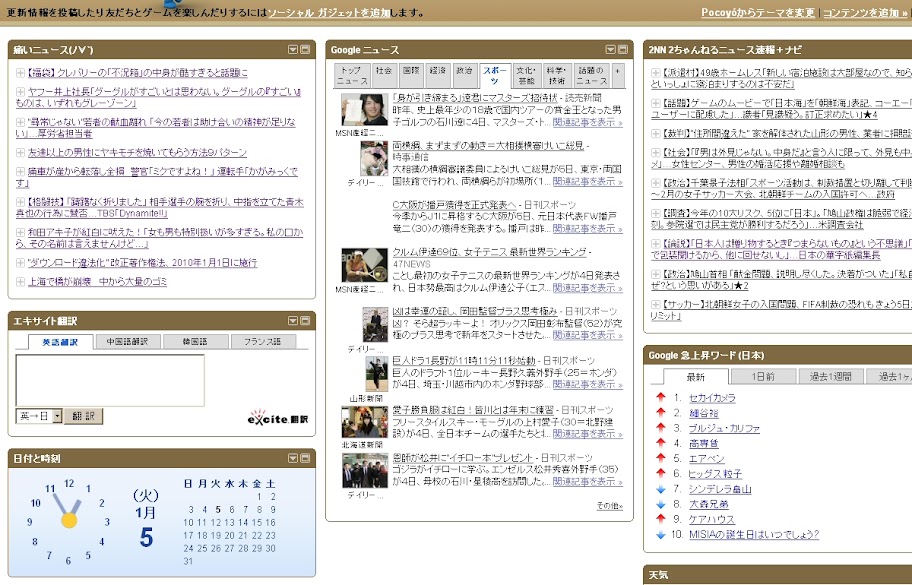Expand the 【調査】 entry in 2NN

(x=656, y=213)
